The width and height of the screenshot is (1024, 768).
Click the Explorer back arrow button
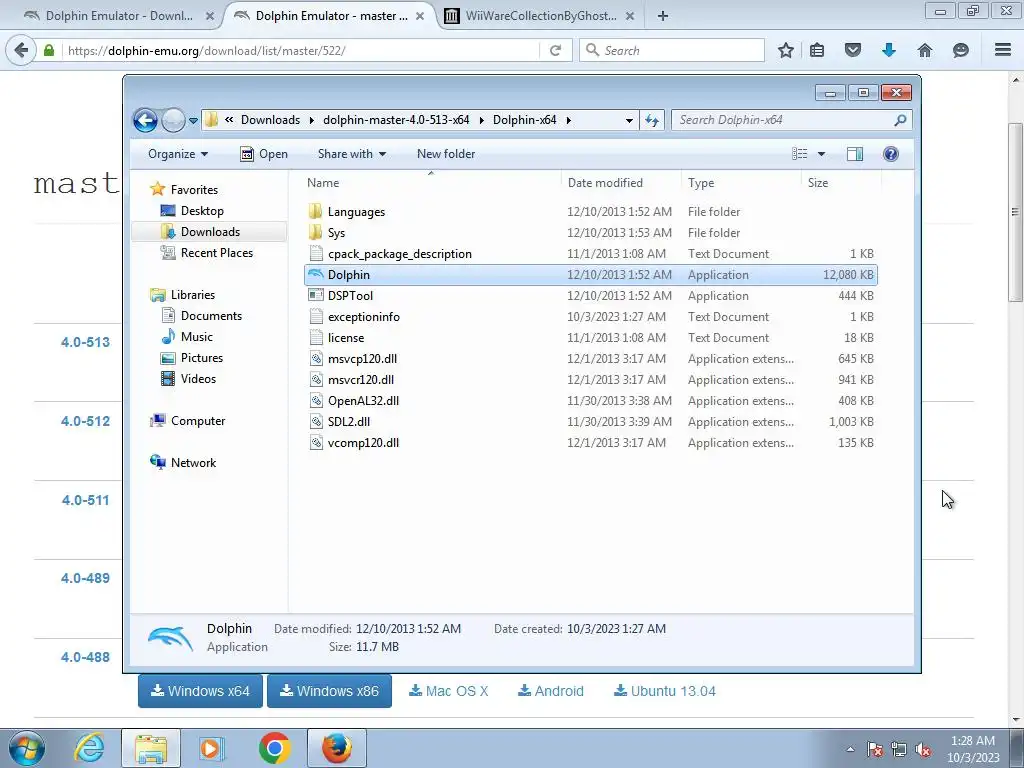coord(145,120)
